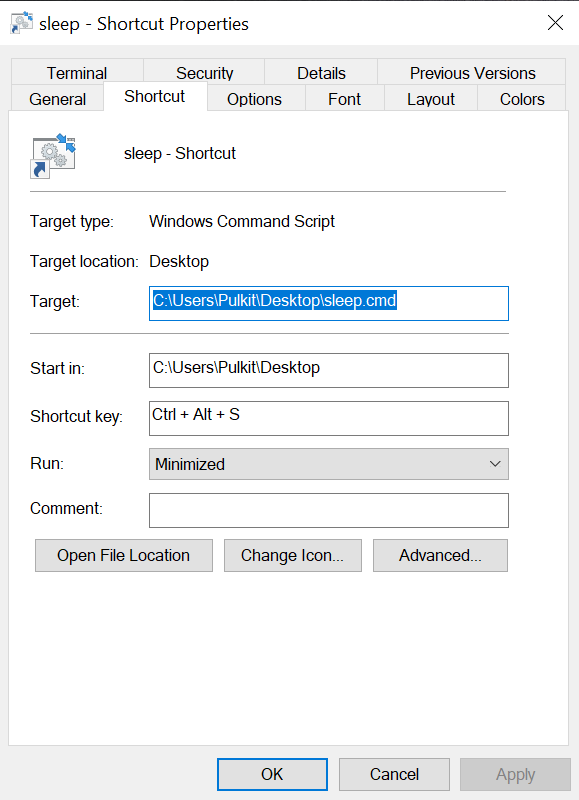This screenshot has height=800, width=579.
Task: Click inside the Target field
Action: (328, 303)
